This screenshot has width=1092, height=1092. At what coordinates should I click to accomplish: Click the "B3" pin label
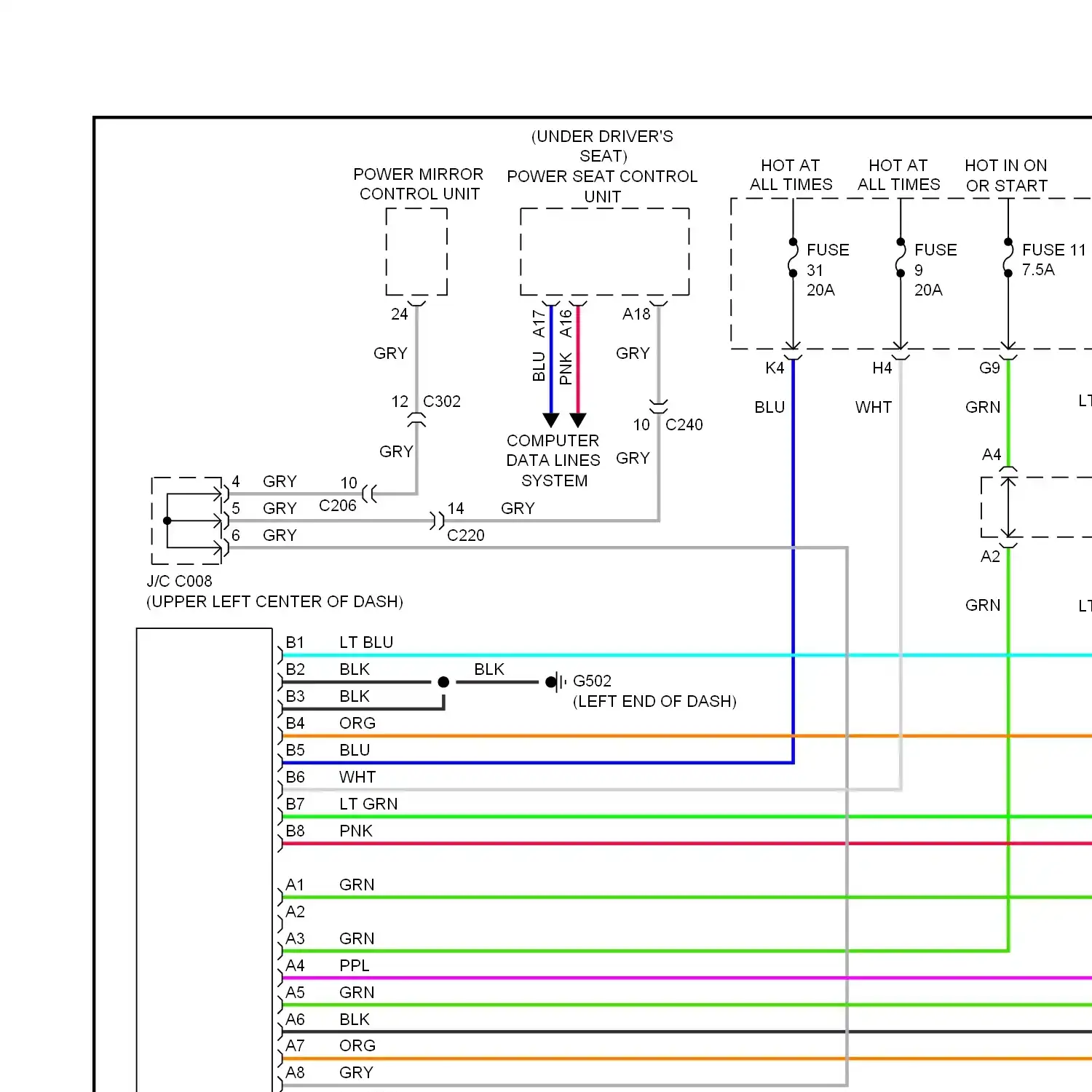point(295,696)
